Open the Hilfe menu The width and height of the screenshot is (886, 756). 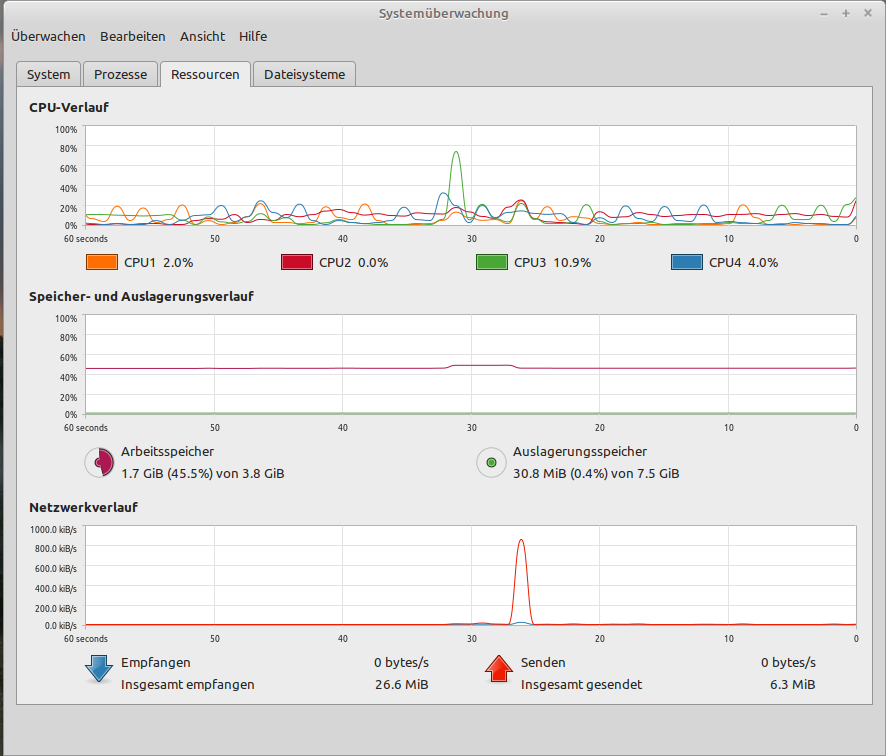(253, 36)
